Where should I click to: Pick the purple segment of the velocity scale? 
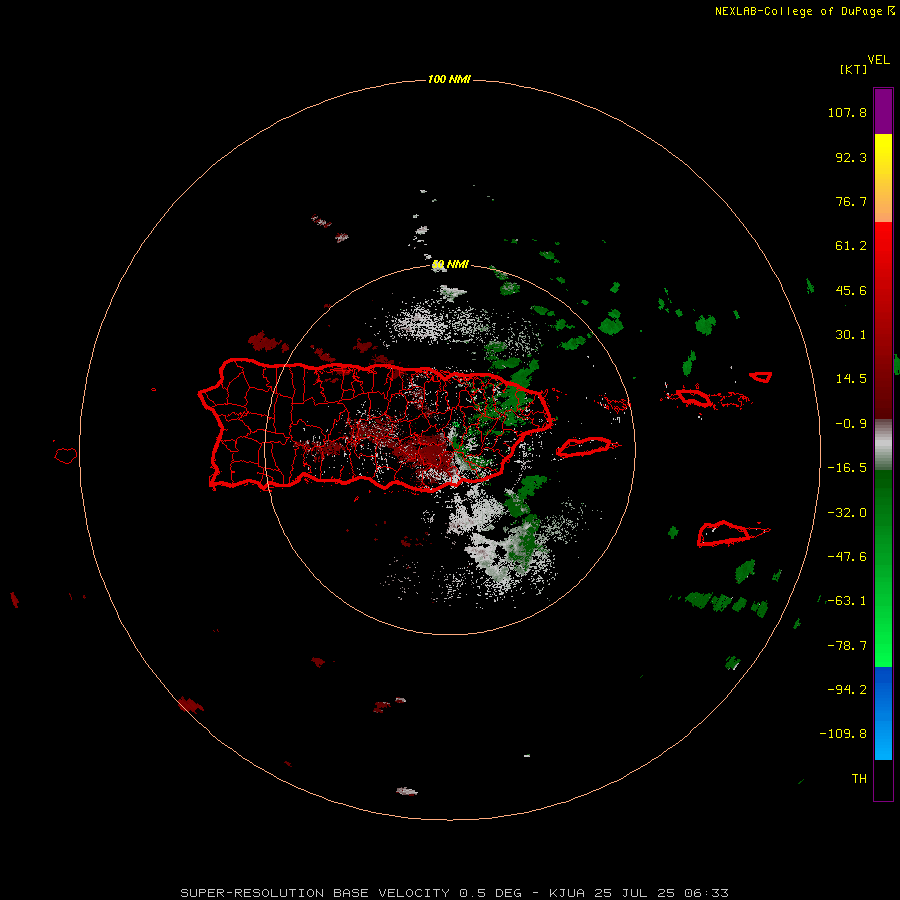point(883,111)
